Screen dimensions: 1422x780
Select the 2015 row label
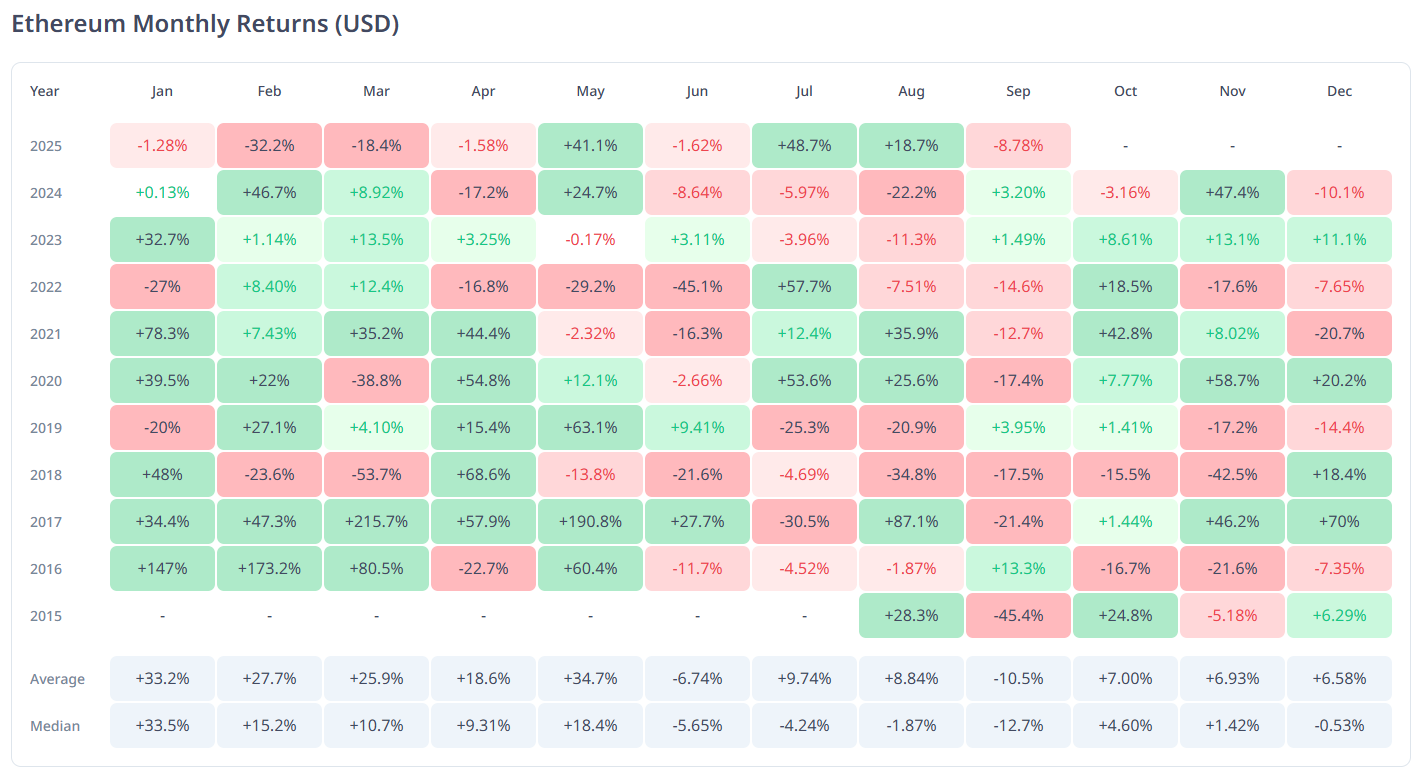tap(46, 616)
